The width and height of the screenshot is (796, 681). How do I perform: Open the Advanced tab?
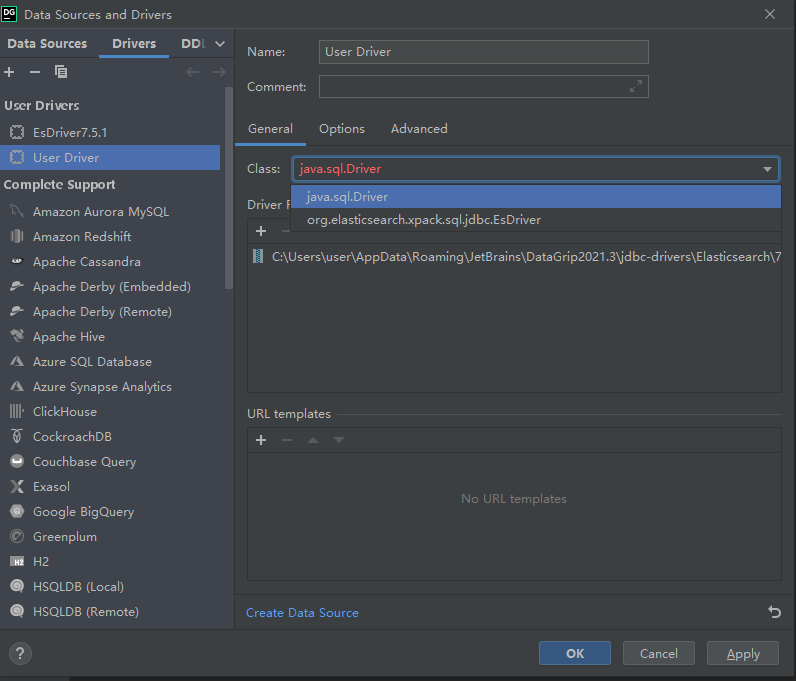pos(419,129)
